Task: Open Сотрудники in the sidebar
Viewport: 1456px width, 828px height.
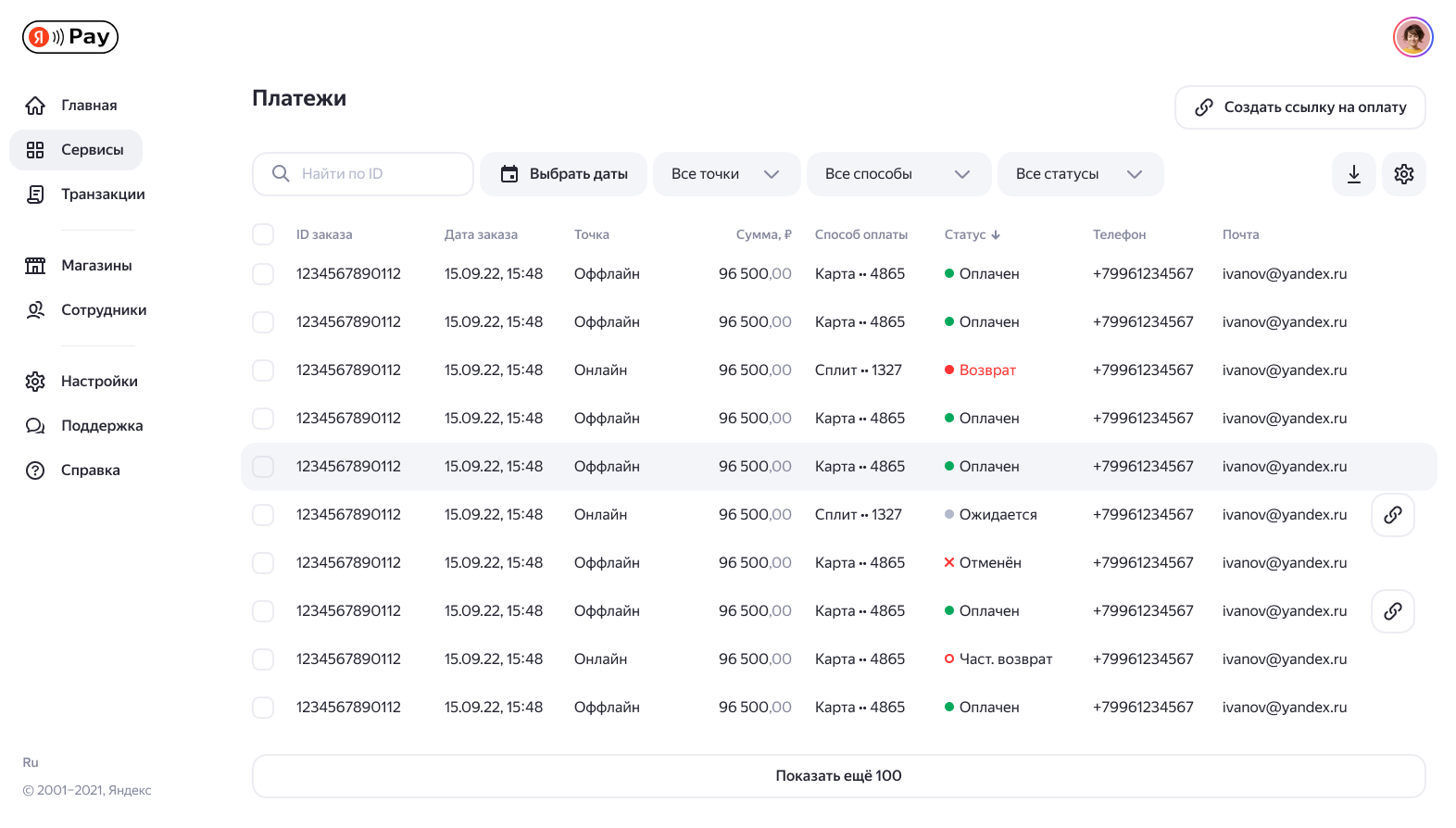Action: point(104,310)
